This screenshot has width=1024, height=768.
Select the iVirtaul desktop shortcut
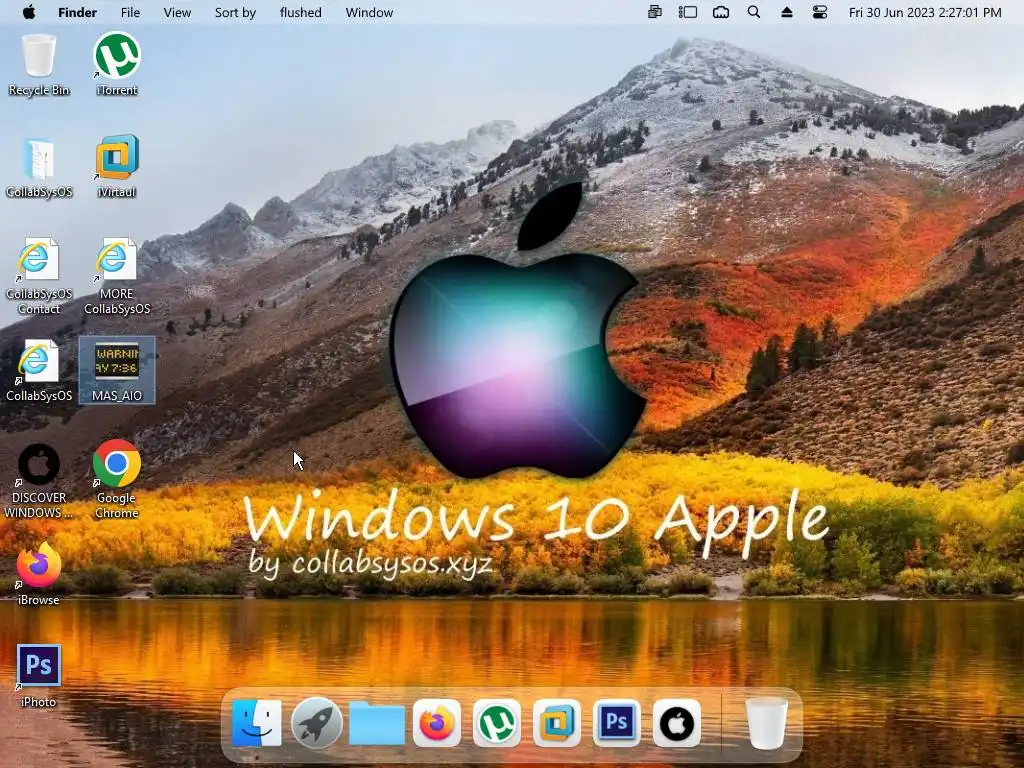[x=117, y=167]
